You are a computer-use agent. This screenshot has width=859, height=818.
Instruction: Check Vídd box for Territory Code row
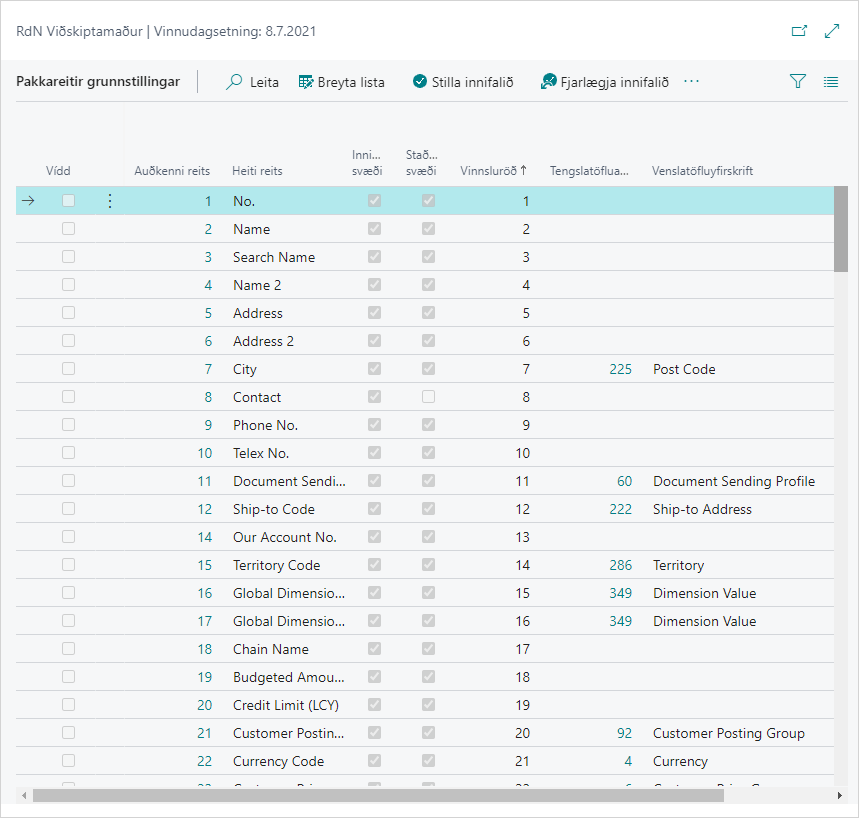point(68,565)
